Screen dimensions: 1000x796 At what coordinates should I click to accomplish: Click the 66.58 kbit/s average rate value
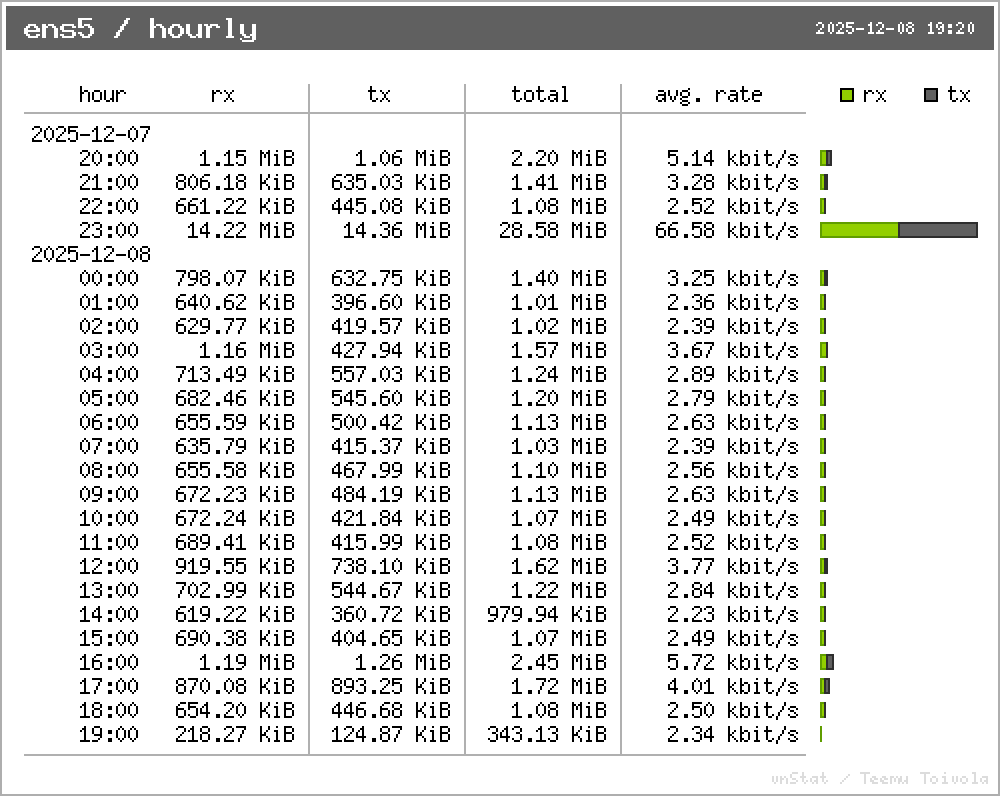pos(733,231)
